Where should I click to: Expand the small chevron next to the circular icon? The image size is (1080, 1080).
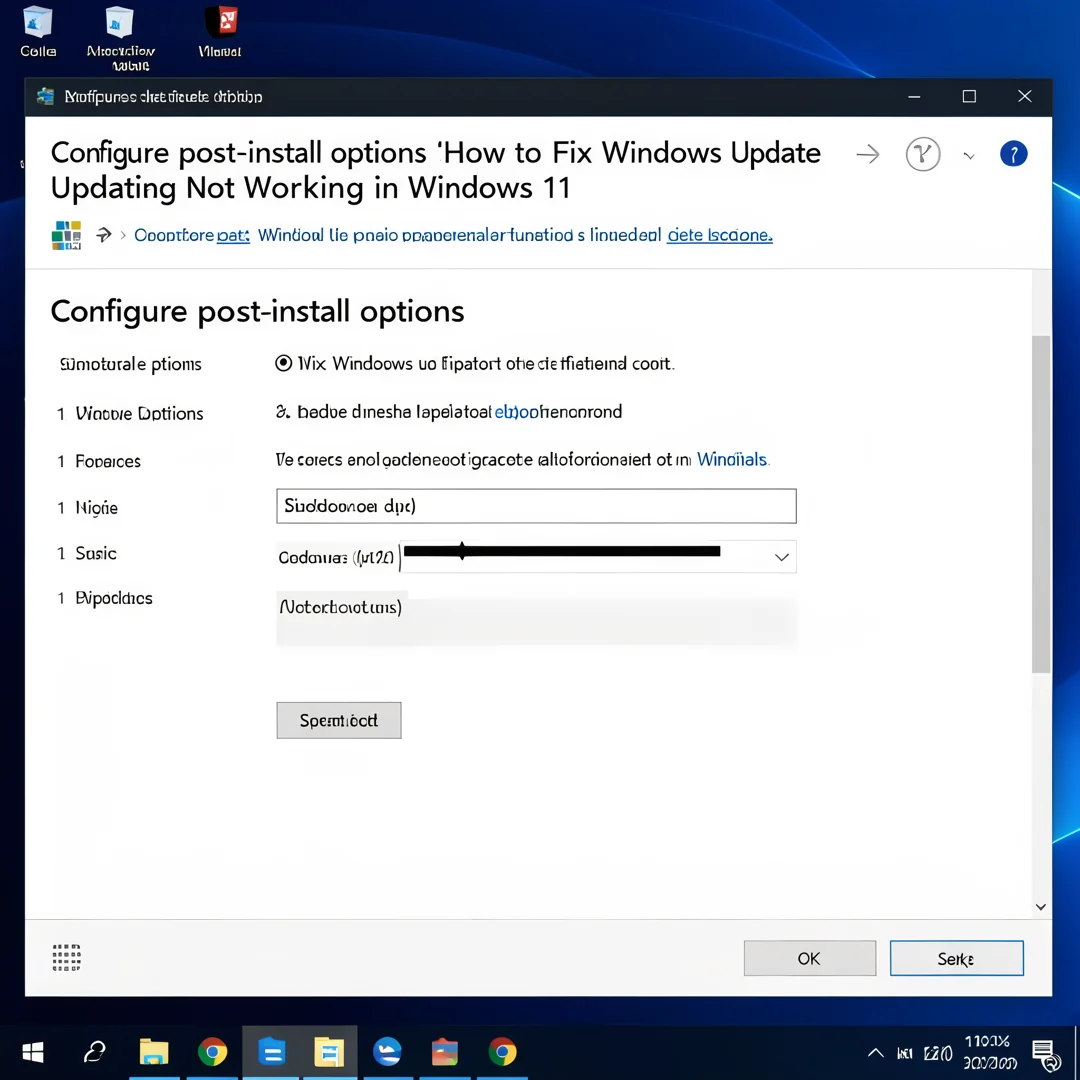969,156
